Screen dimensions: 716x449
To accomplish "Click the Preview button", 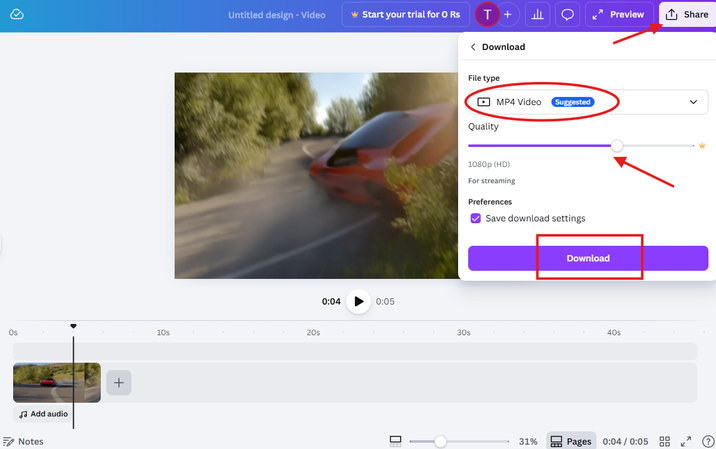I will point(619,15).
